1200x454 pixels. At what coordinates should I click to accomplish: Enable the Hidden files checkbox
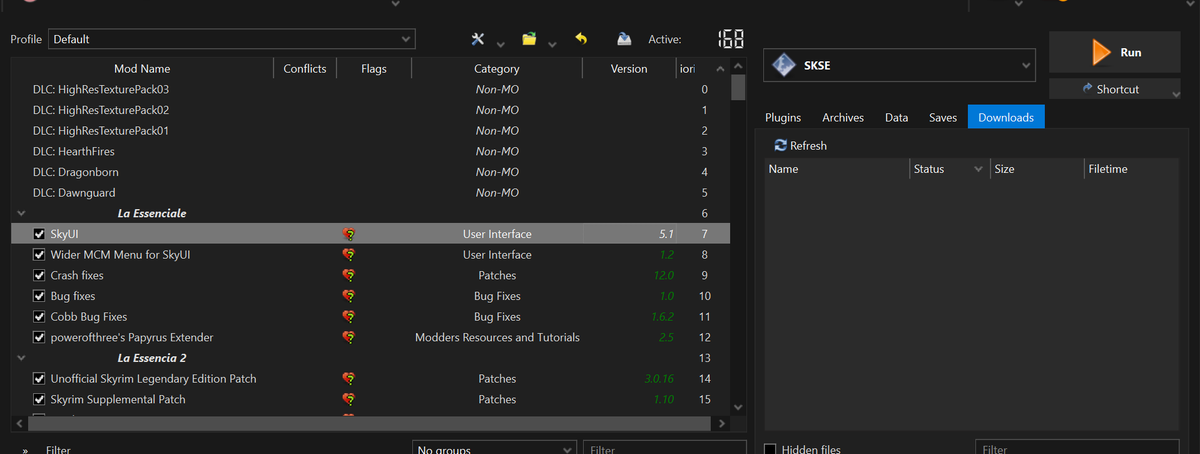770,449
